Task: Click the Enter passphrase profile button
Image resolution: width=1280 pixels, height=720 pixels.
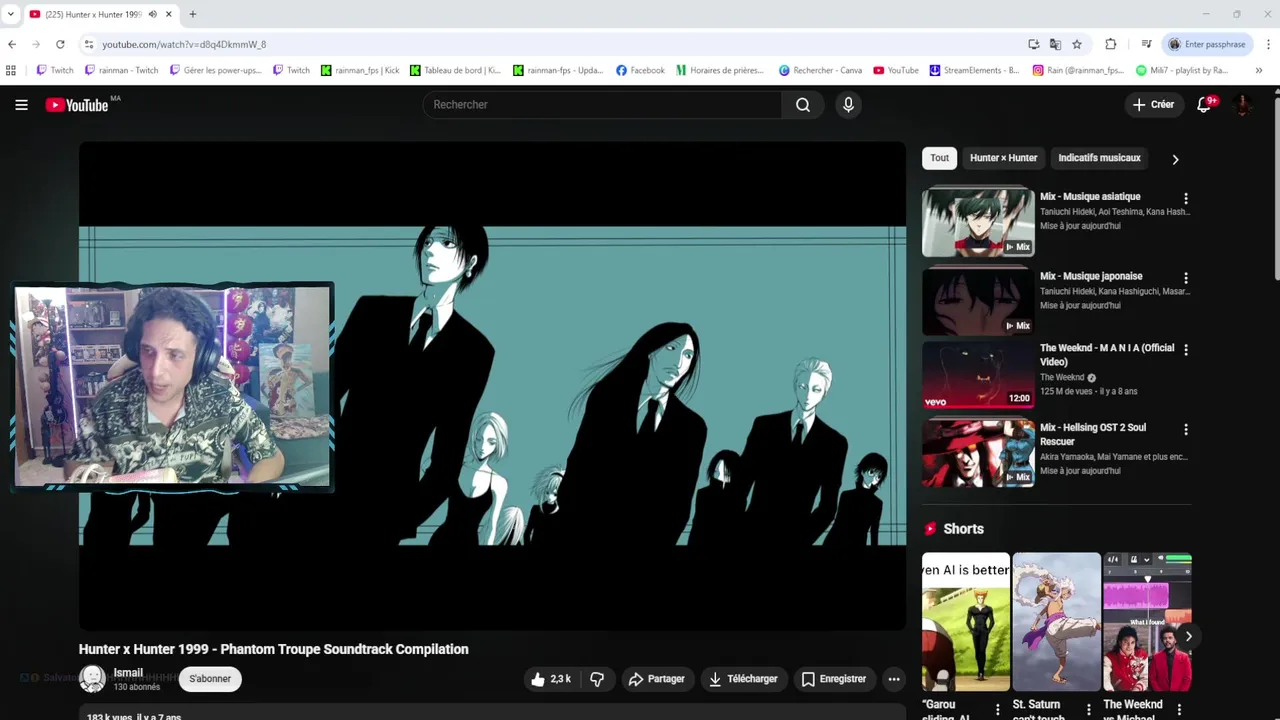Action: coord(1206,44)
